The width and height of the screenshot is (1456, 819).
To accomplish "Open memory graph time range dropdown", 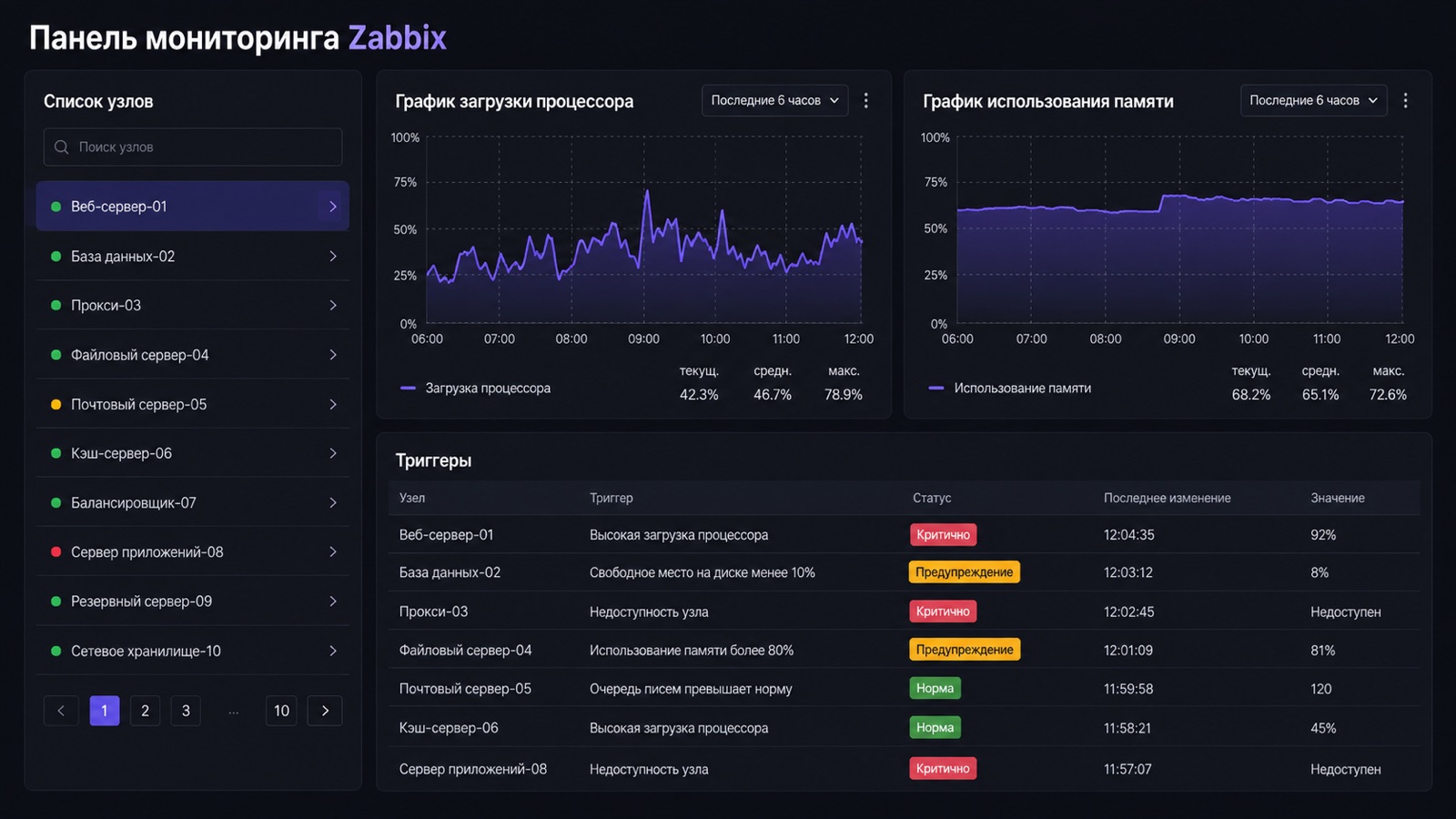I will [x=1313, y=100].
